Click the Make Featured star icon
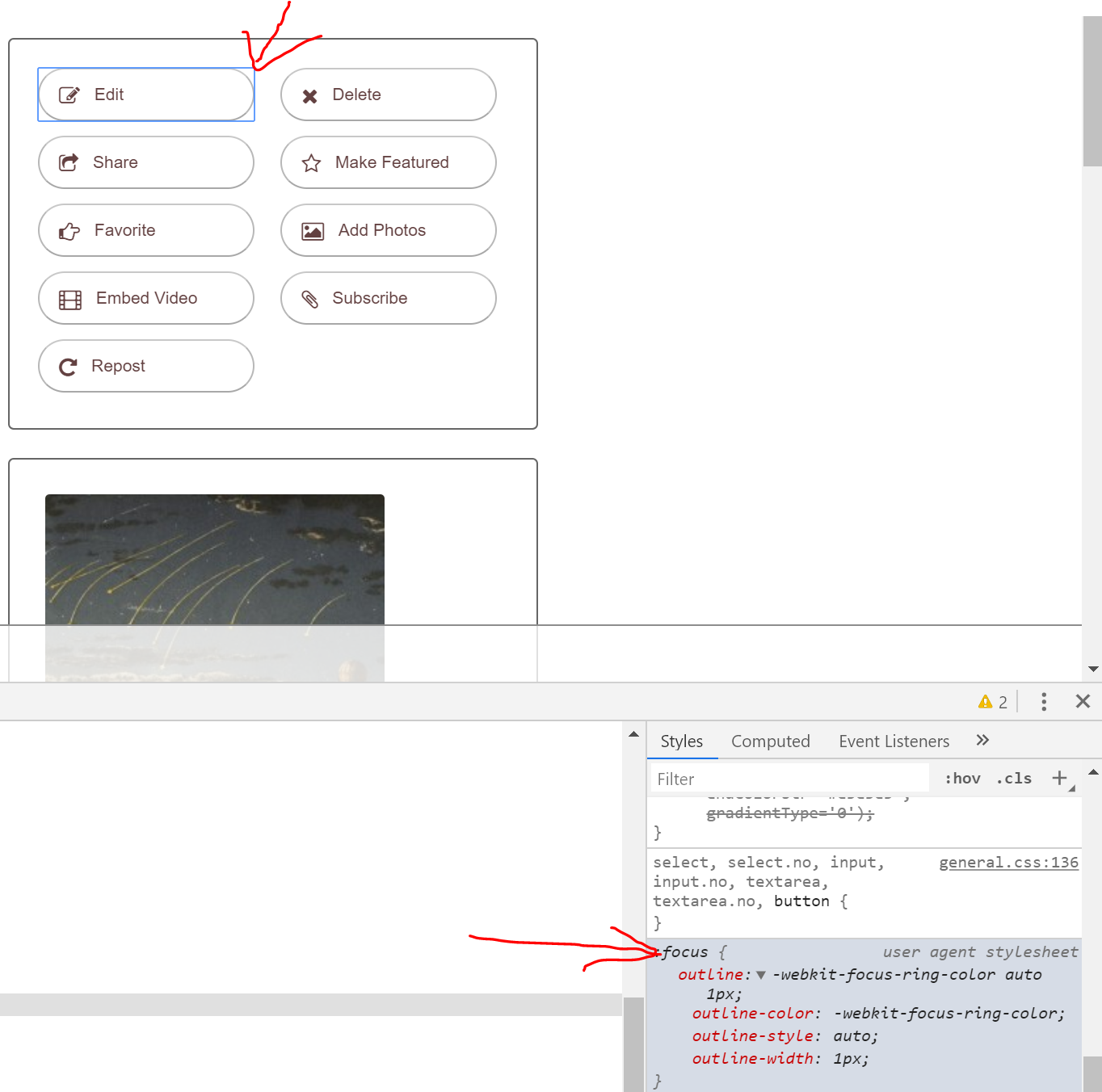The width and height of the screenshot is (1102, 1092). pyautogui.click(x=311, y=163)
